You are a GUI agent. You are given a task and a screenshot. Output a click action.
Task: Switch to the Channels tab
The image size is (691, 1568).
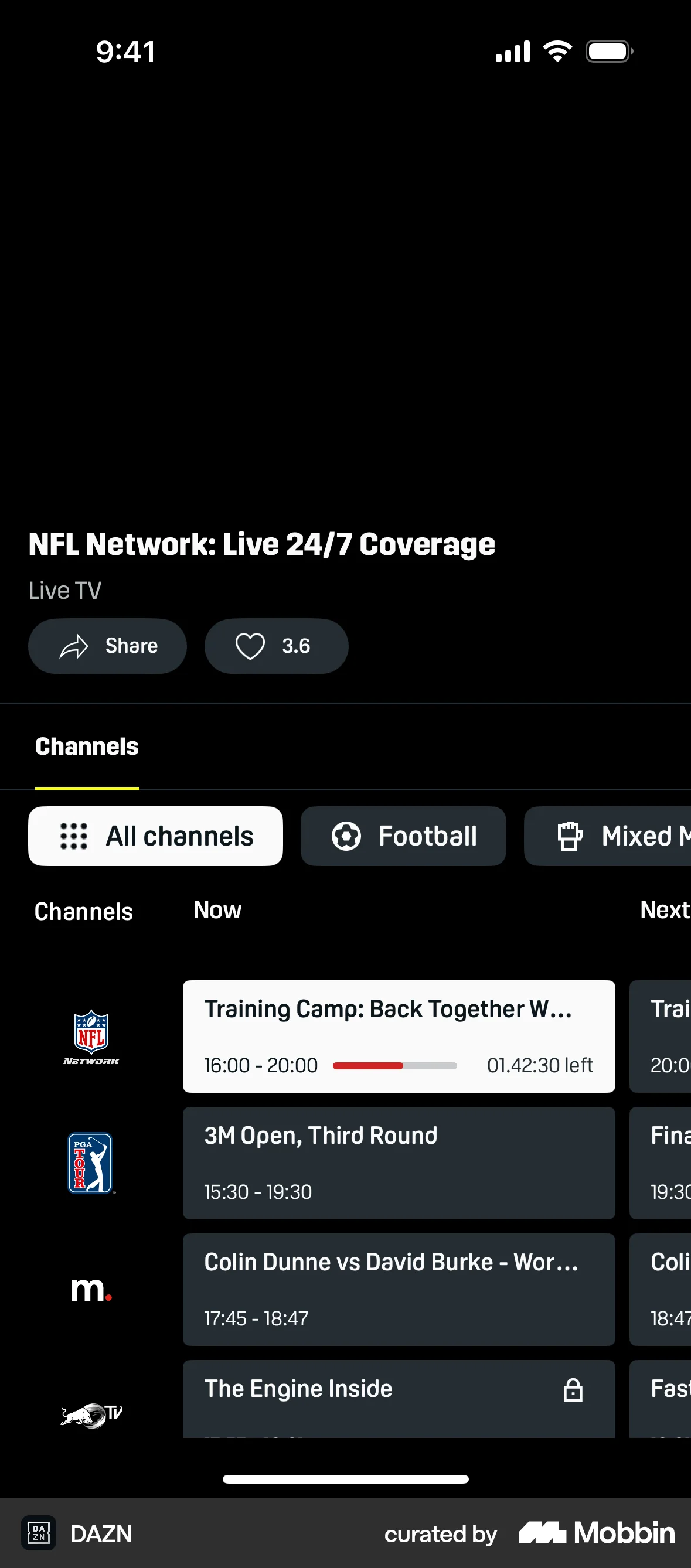coord(87,746)
